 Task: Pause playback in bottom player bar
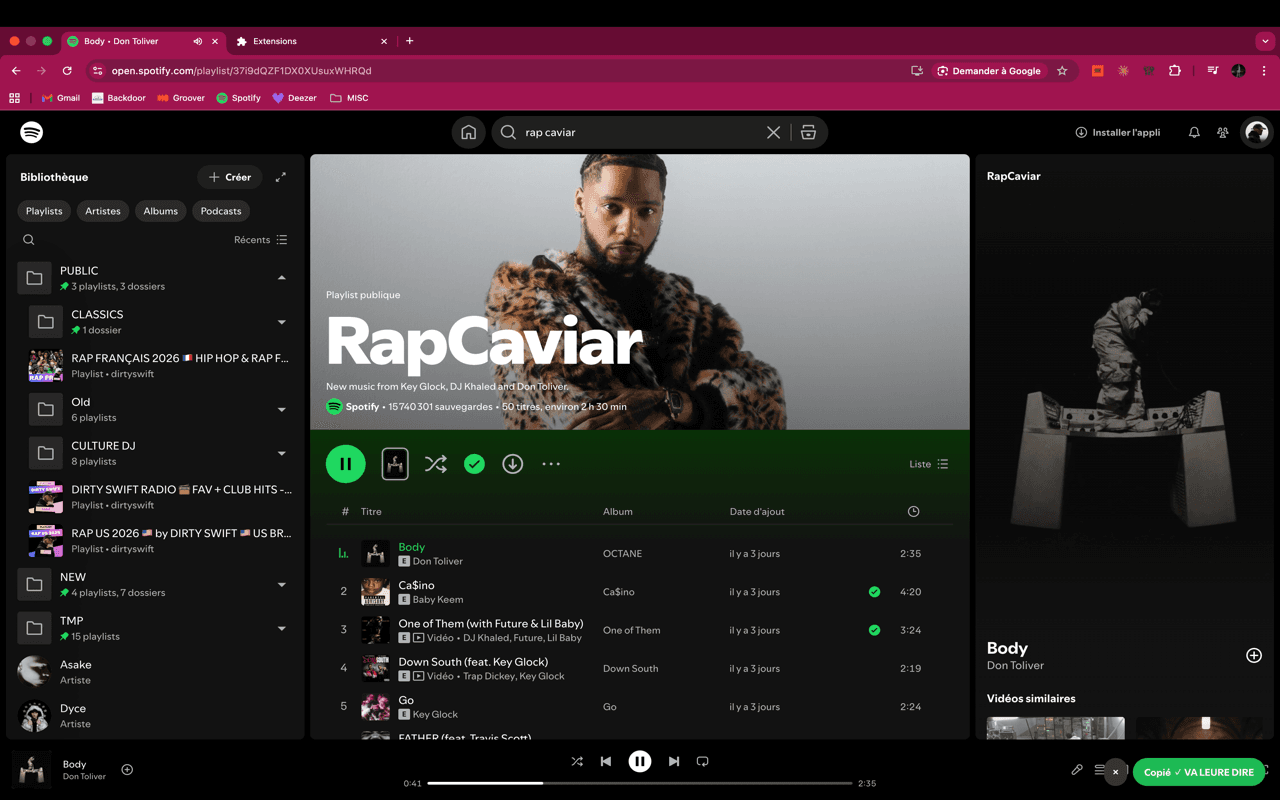640,761
